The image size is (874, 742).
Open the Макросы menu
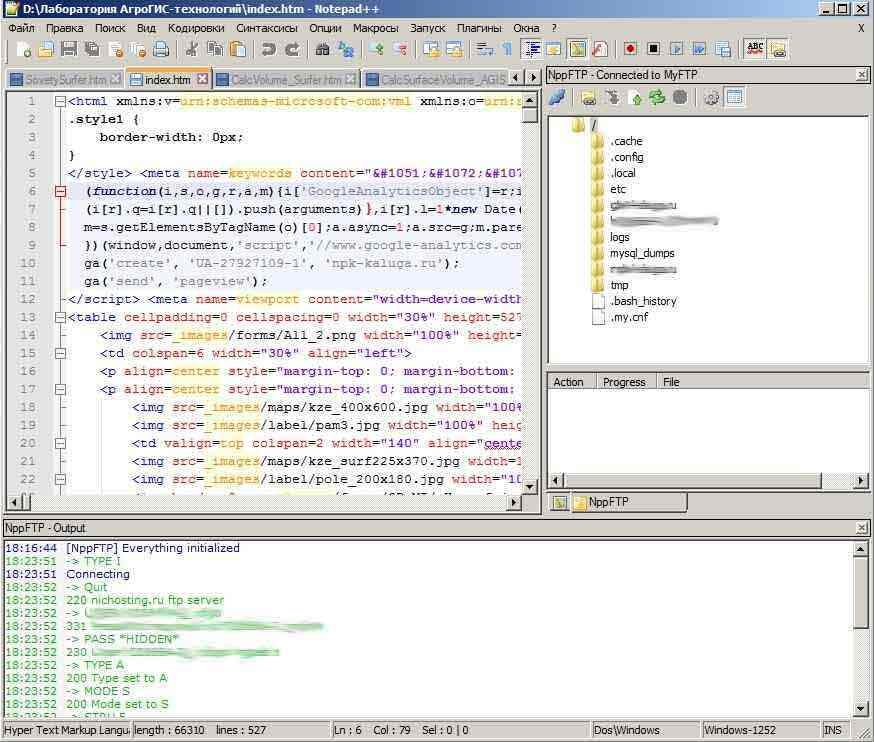pos(376,28)
